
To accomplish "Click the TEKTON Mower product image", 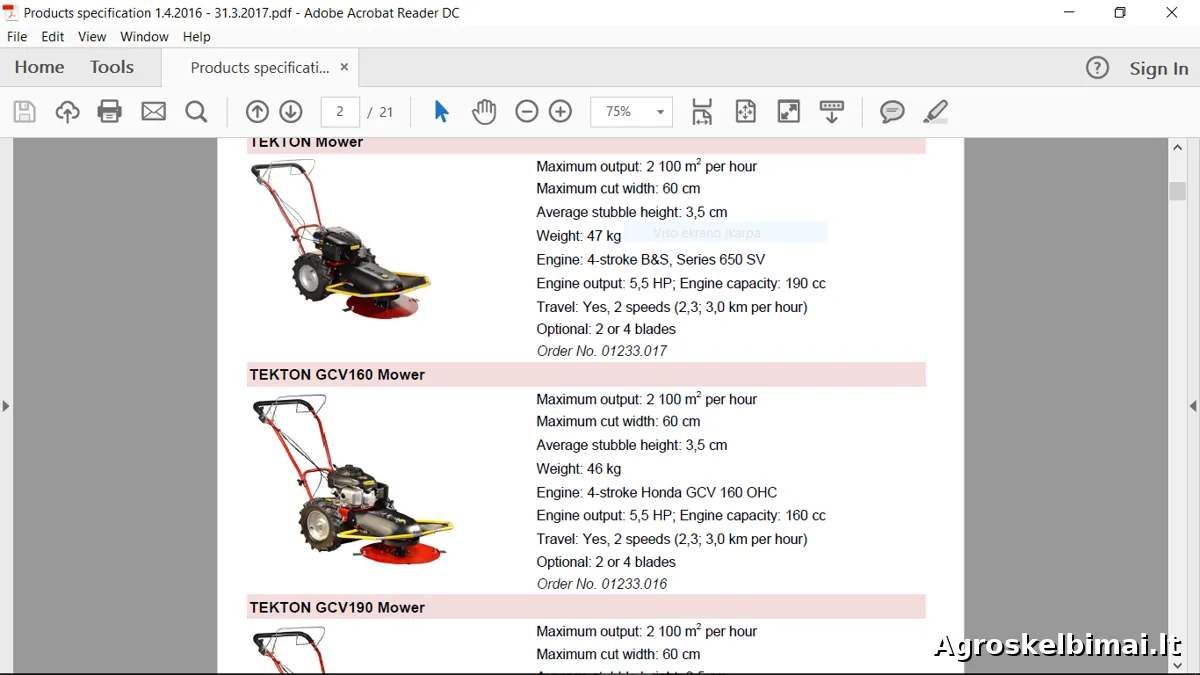I will pos(339,240).
